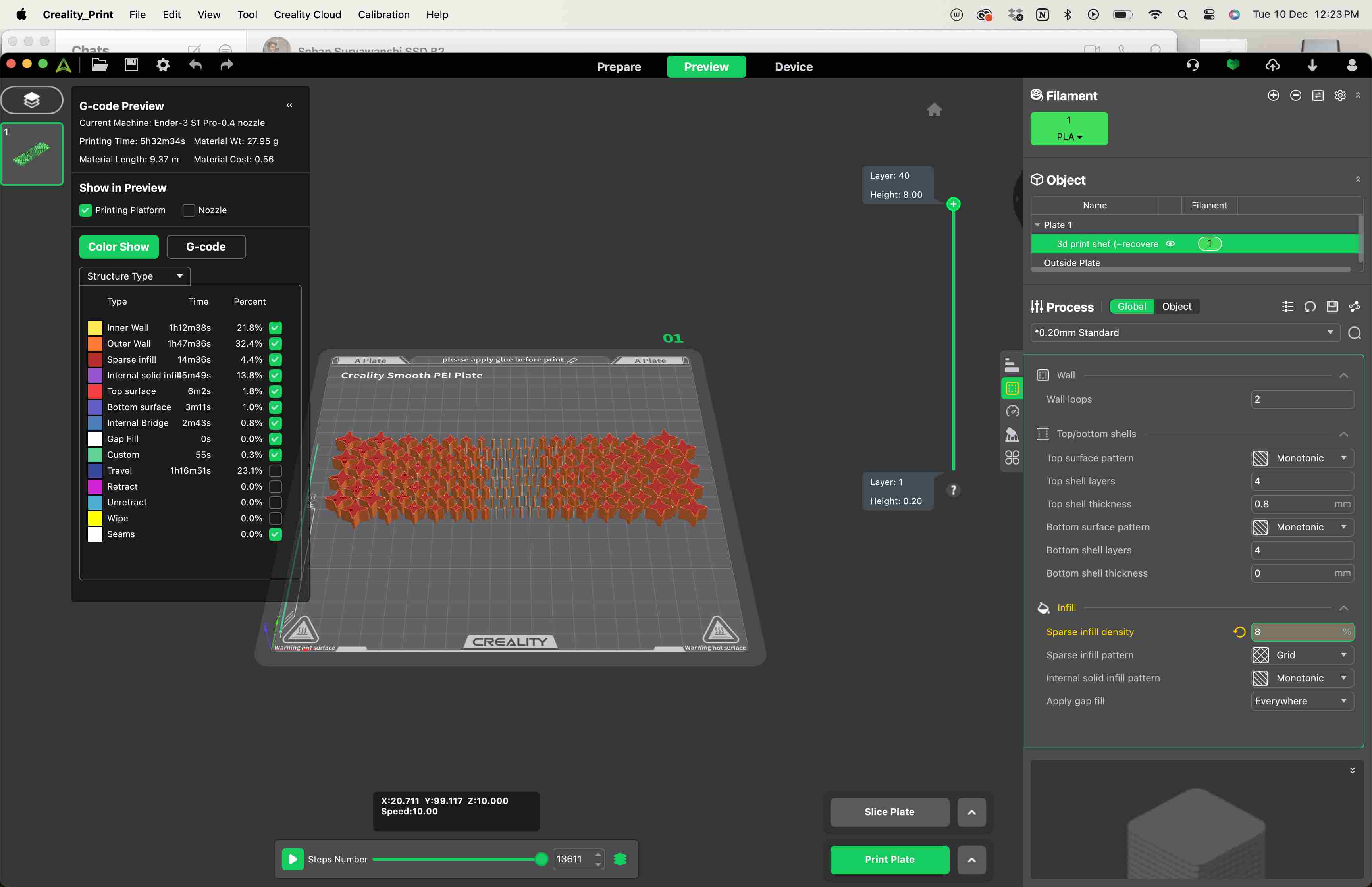
Task: Open the Creality Cloud menu
Action: 307,14
